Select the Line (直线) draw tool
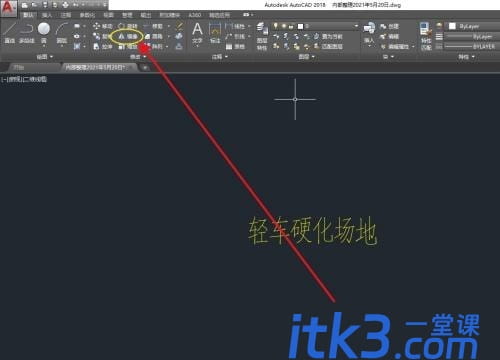 pyautogui.click(x=10, y=33)
